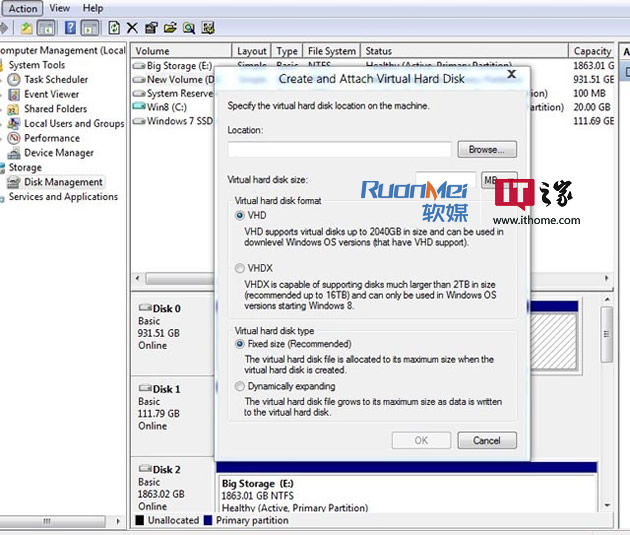Sort by the Volume column header
Image resolution: width=630 pixels, height=535 pixels.
click(x=181, y=51)
